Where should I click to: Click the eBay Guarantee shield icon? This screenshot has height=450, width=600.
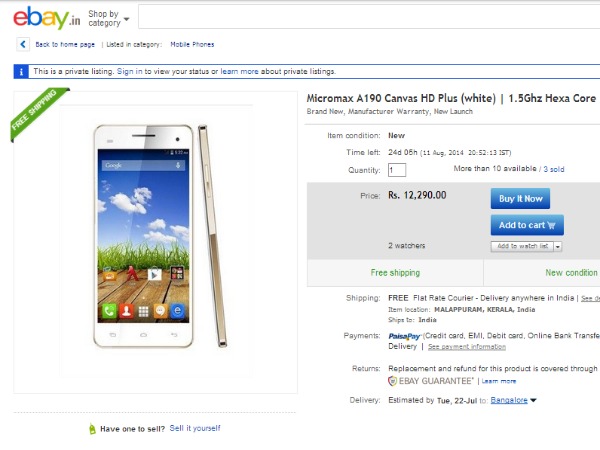click(x=393, y=381)
